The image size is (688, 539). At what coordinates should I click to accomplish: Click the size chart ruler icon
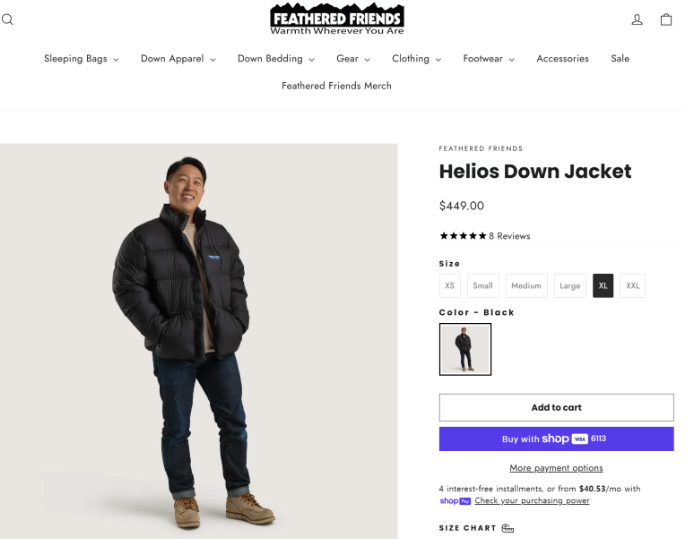(508, 528)
